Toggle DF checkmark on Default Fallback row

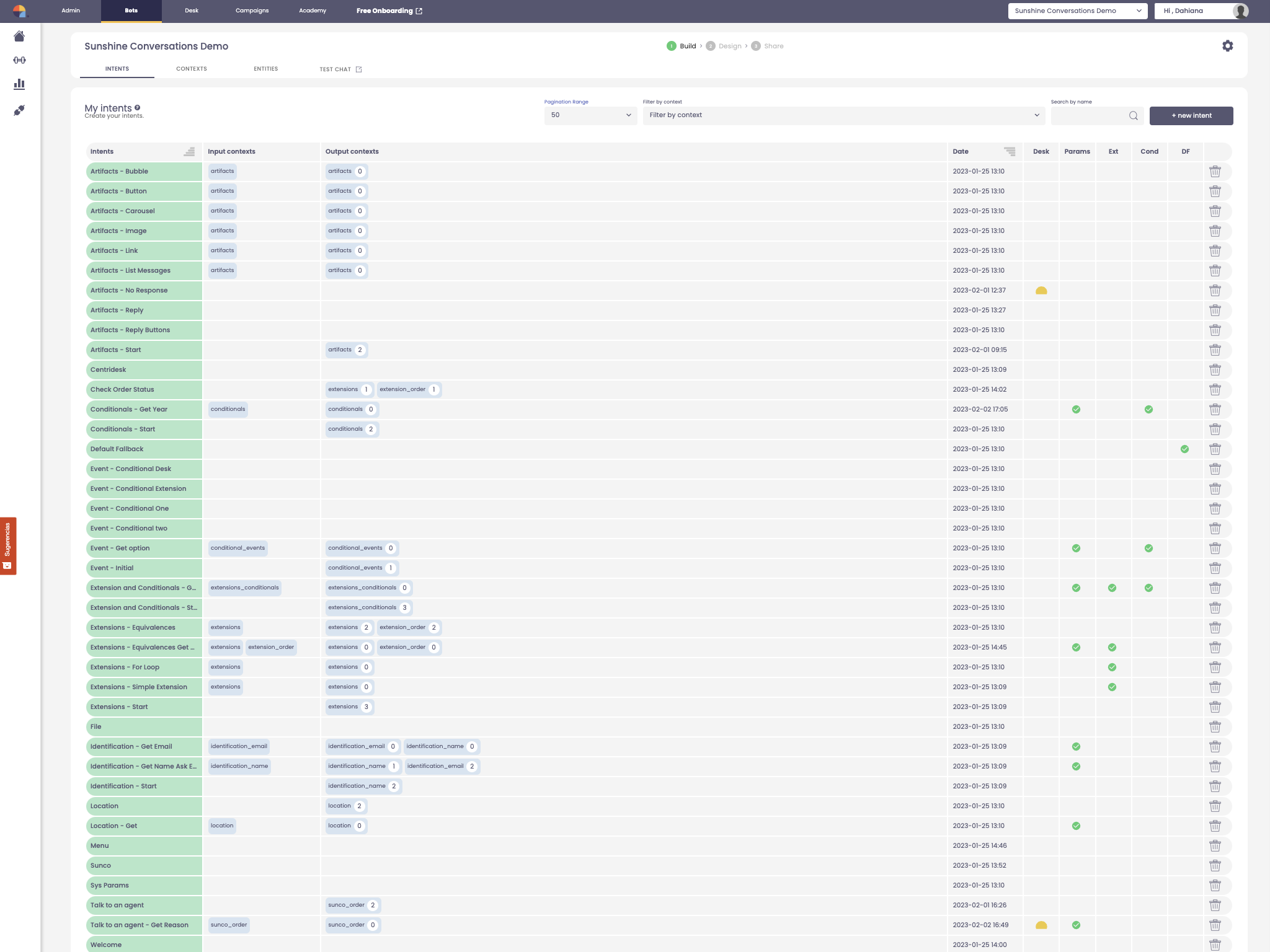[x=1184, y=449]
